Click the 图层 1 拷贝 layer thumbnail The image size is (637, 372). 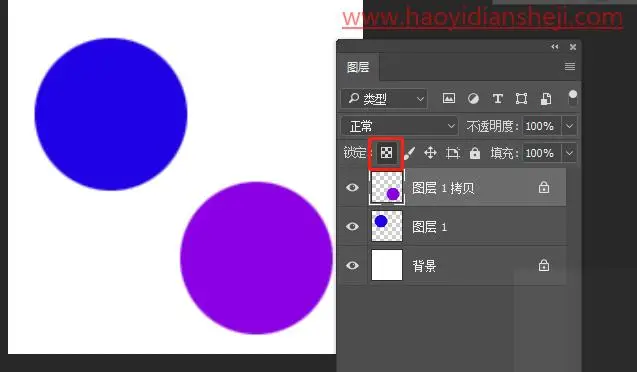point(387,187)
